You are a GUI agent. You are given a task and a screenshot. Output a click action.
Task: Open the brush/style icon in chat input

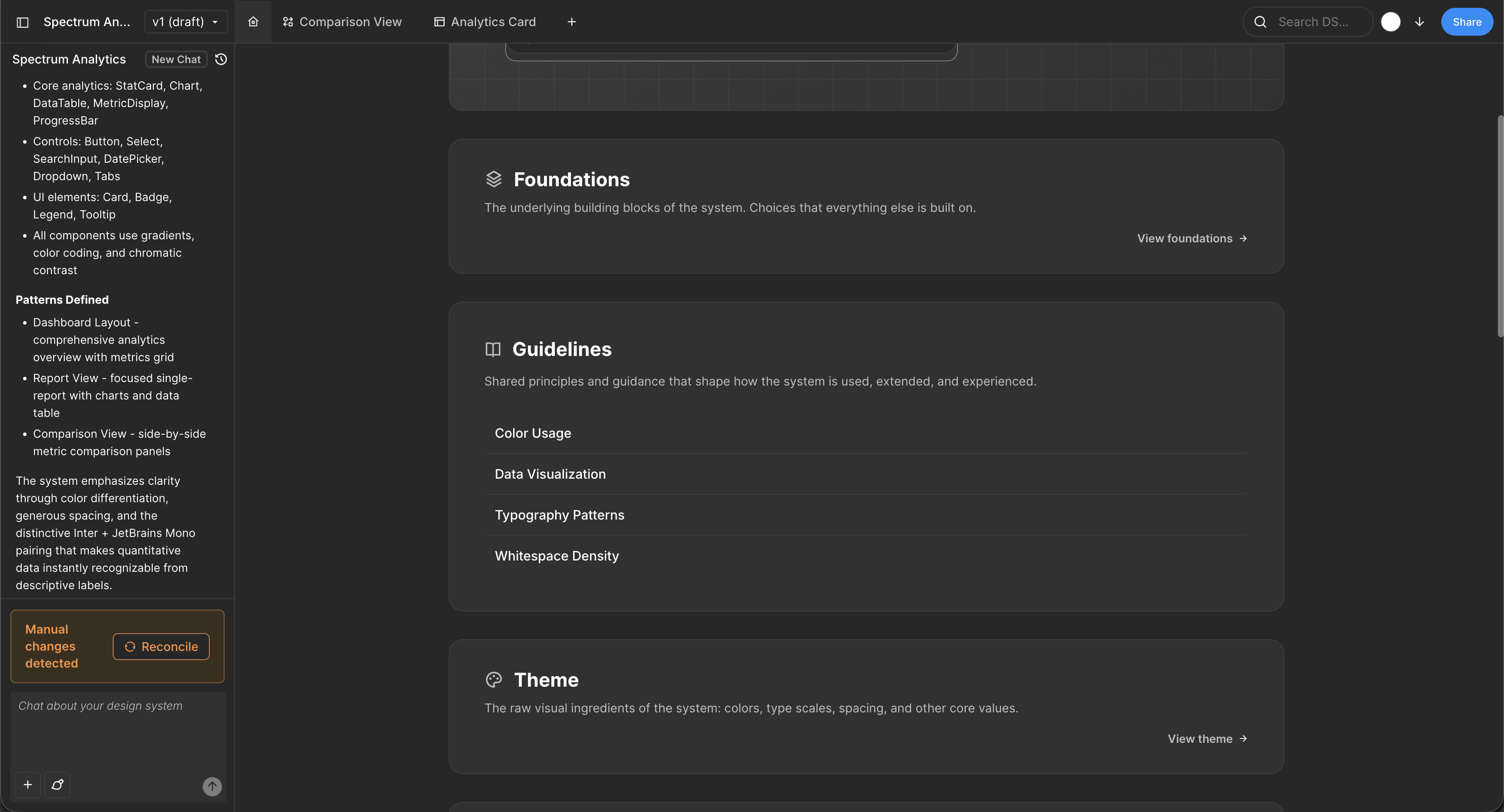[x=57, y=785]
